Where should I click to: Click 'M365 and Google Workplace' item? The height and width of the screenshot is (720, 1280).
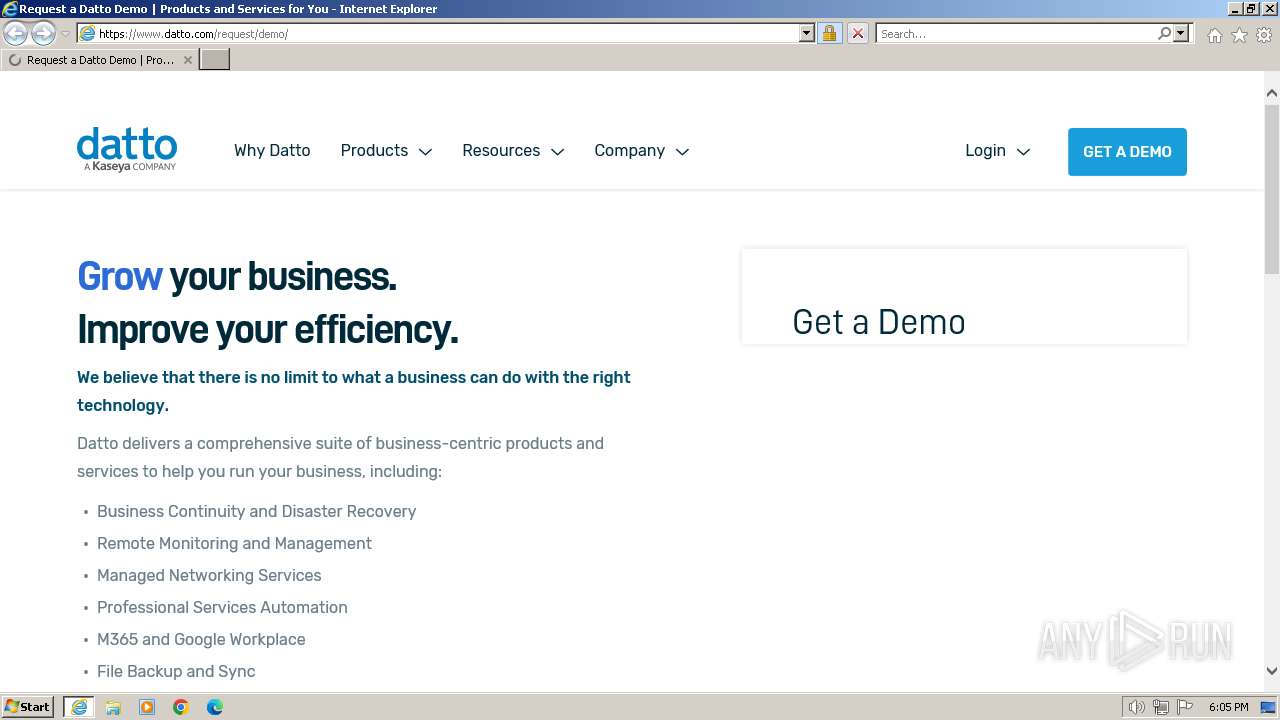(x=201, y=639)
